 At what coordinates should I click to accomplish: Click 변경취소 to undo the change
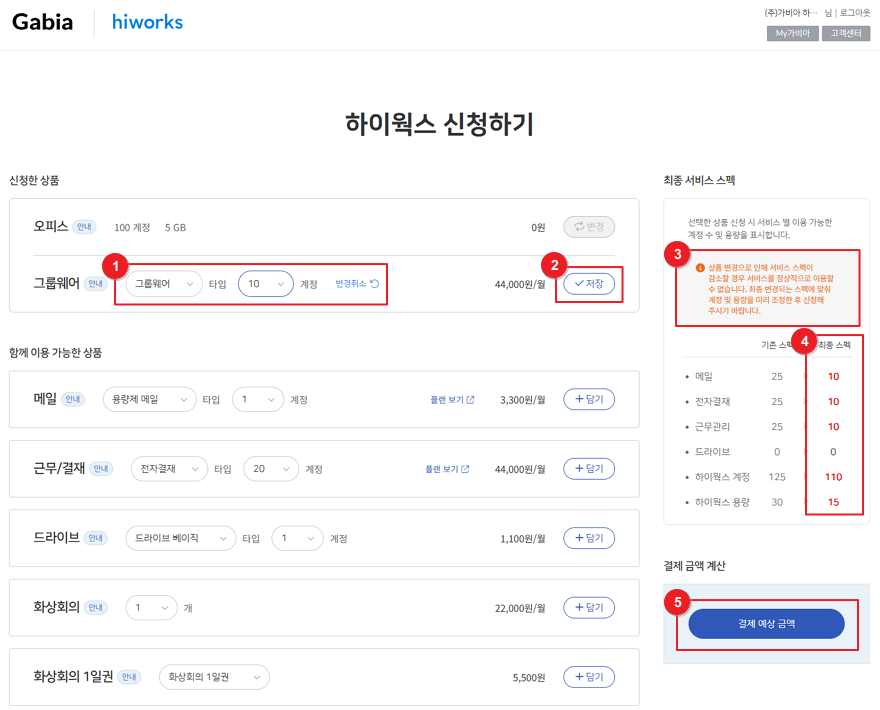coord(357,284)
